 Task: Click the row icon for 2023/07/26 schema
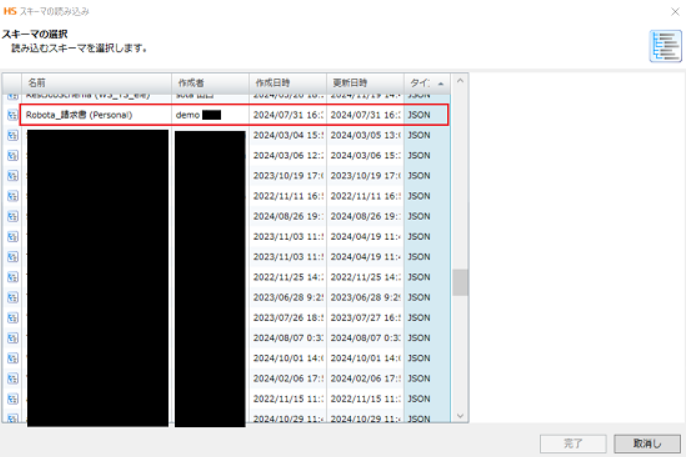[12, 318]
